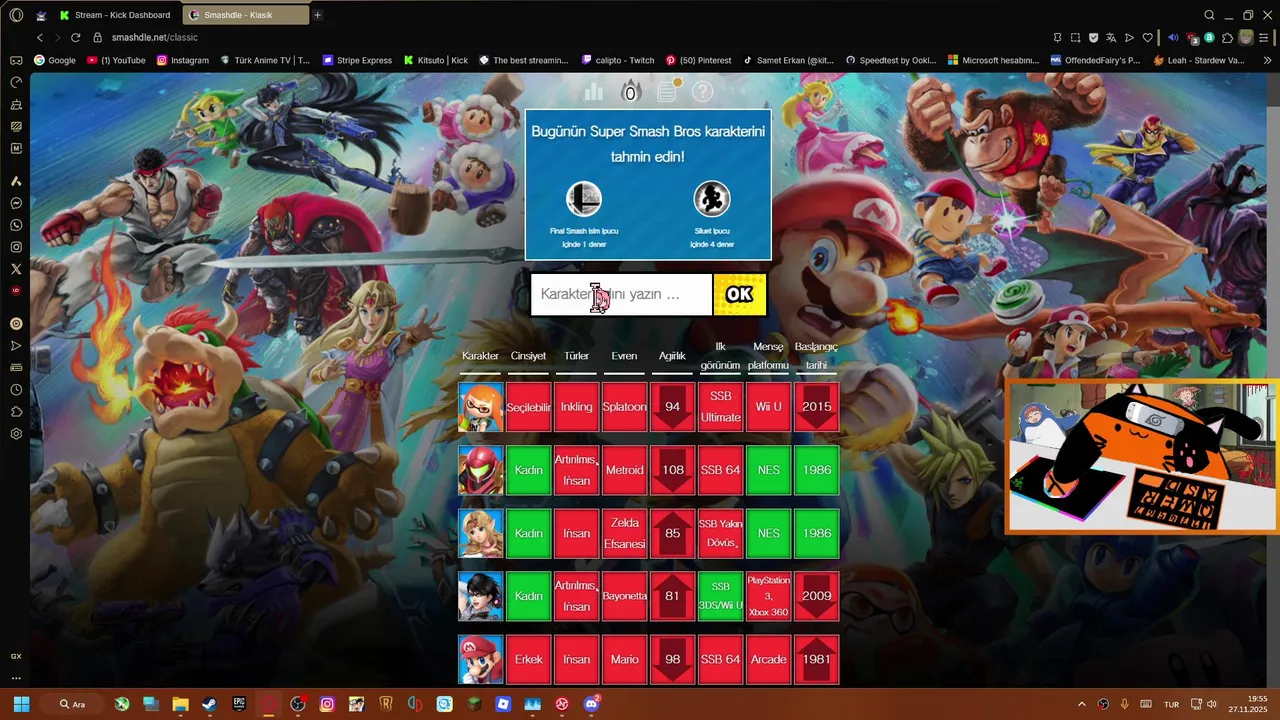This screenshot has height=720, width=1280.
Task: Open the Speedtest by Ookla bookmark
Action: point(891,60)
